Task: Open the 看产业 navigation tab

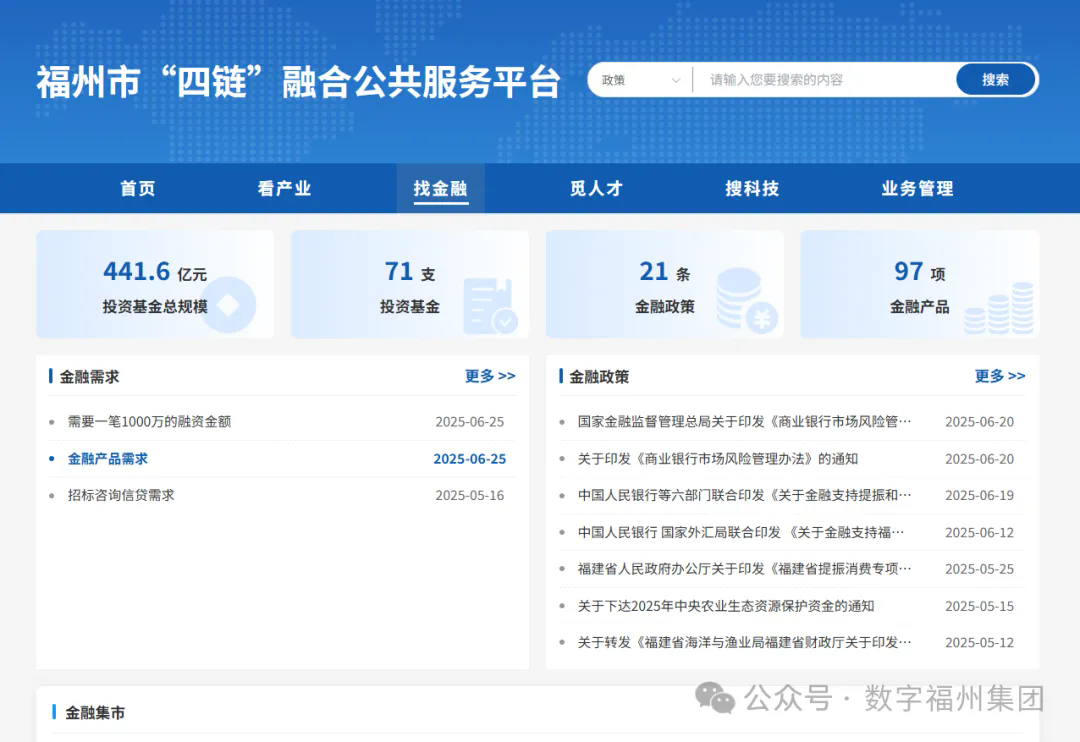Action: pos(284,189)
